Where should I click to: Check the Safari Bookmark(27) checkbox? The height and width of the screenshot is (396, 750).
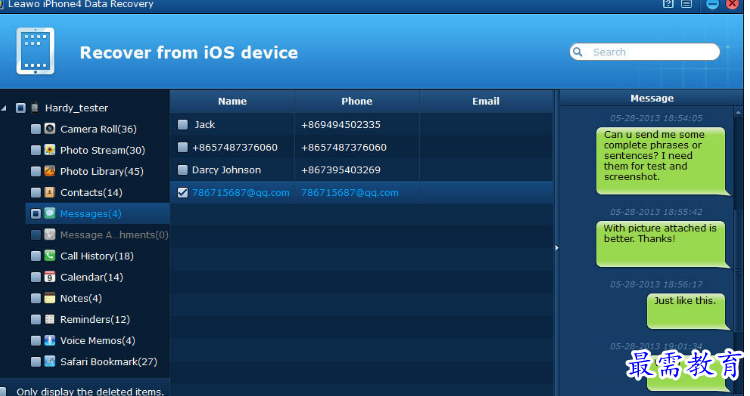click(x=36, y=362)
